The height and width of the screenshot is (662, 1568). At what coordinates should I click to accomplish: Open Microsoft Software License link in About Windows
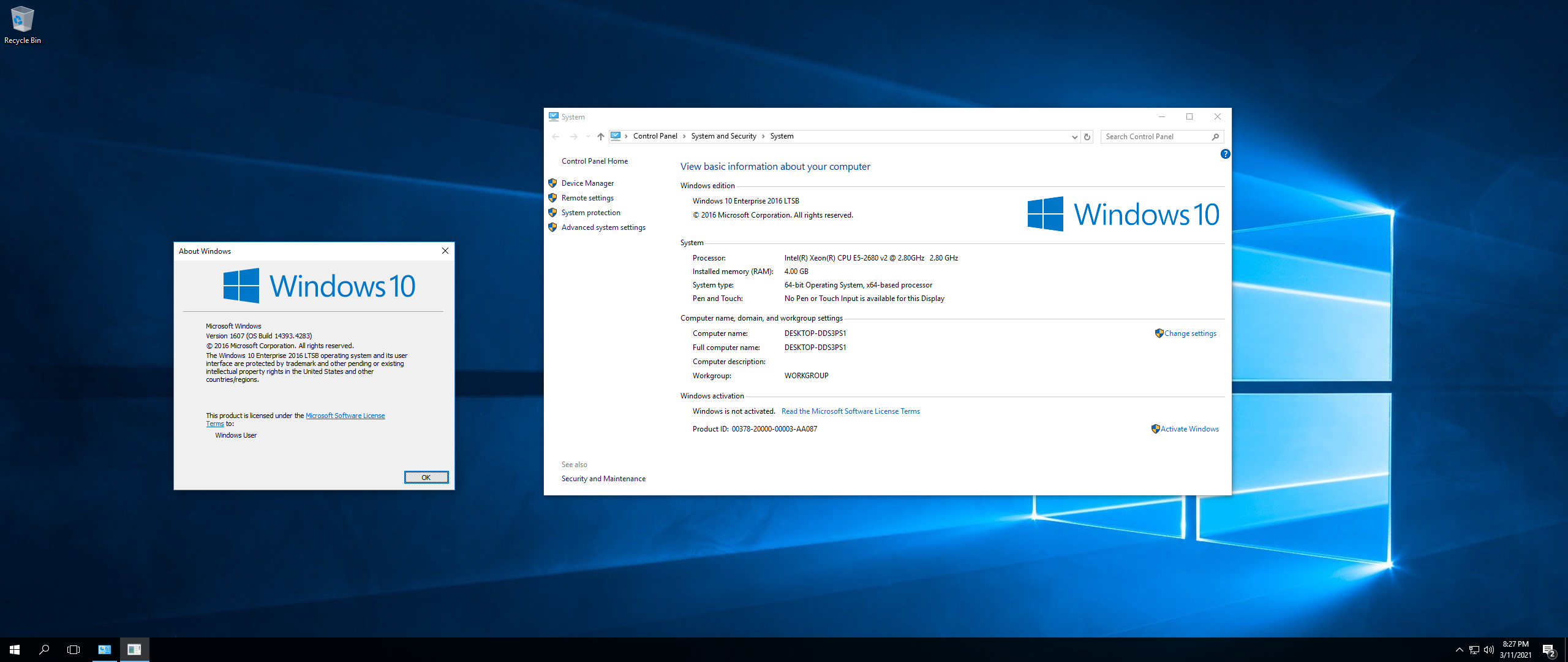(345, 416)
